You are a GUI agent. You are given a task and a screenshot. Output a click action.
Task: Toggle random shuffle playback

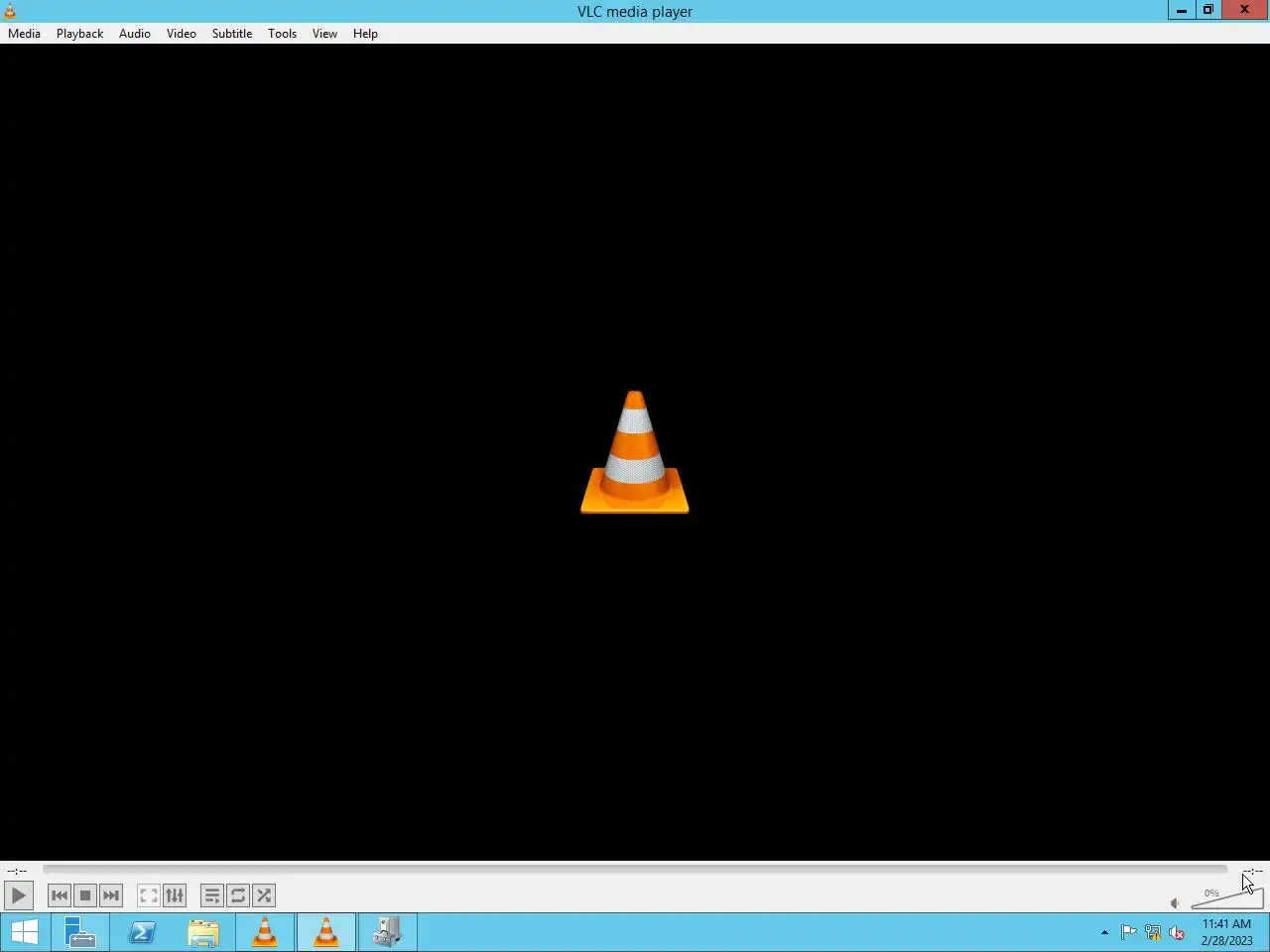coord(264,895)
